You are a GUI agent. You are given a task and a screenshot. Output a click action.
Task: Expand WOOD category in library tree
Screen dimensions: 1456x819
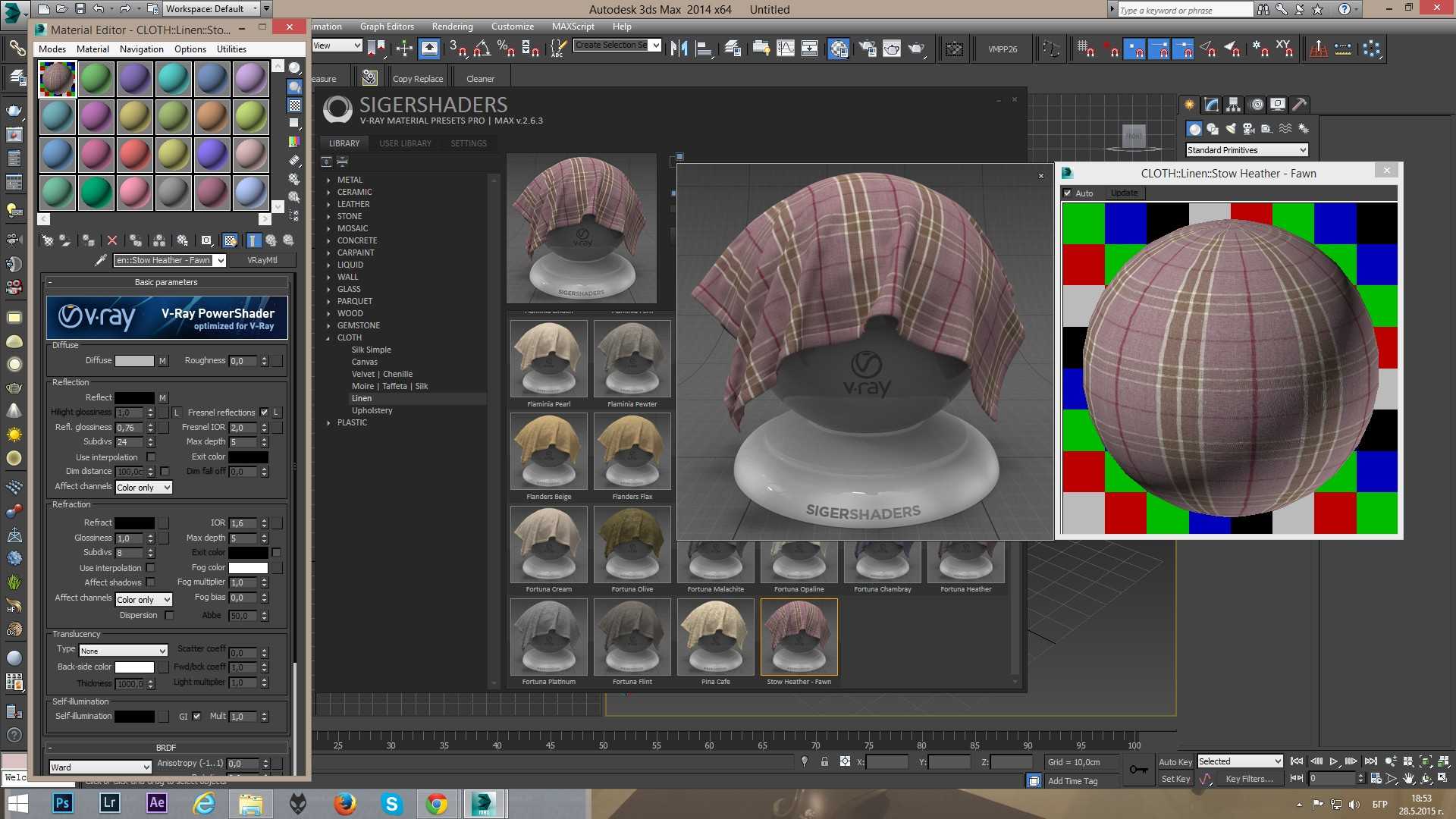click(x=328, y=314)
